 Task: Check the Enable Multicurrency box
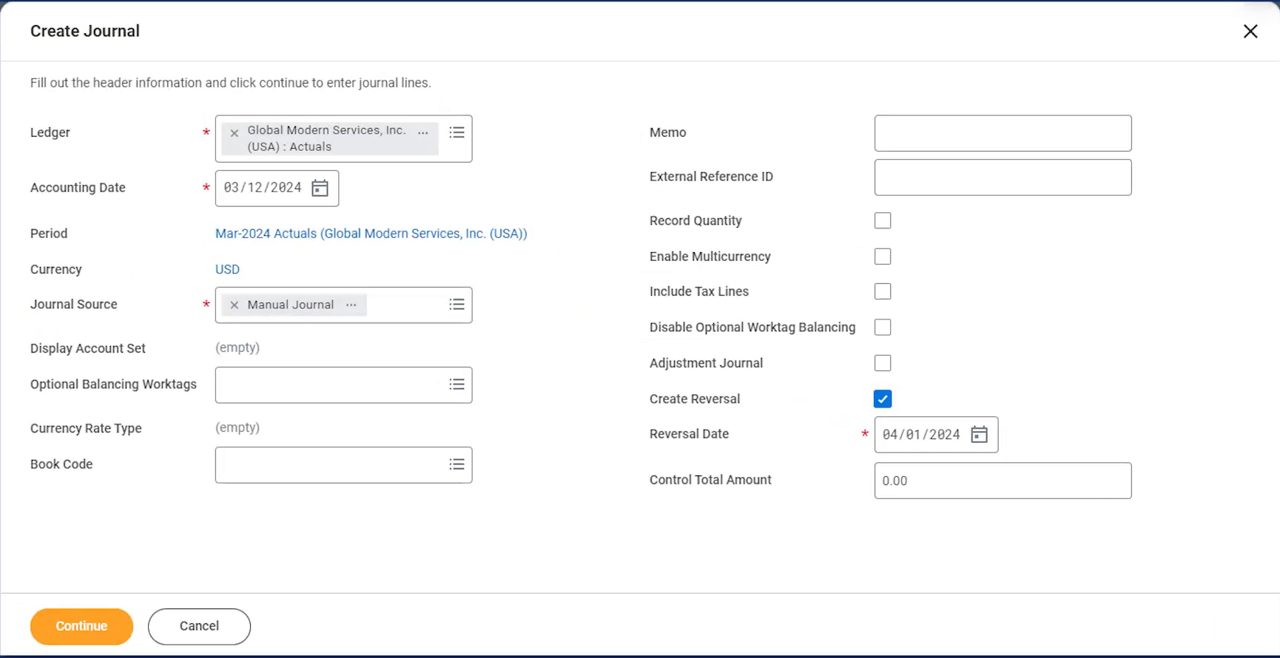click(x=883, y=257)
